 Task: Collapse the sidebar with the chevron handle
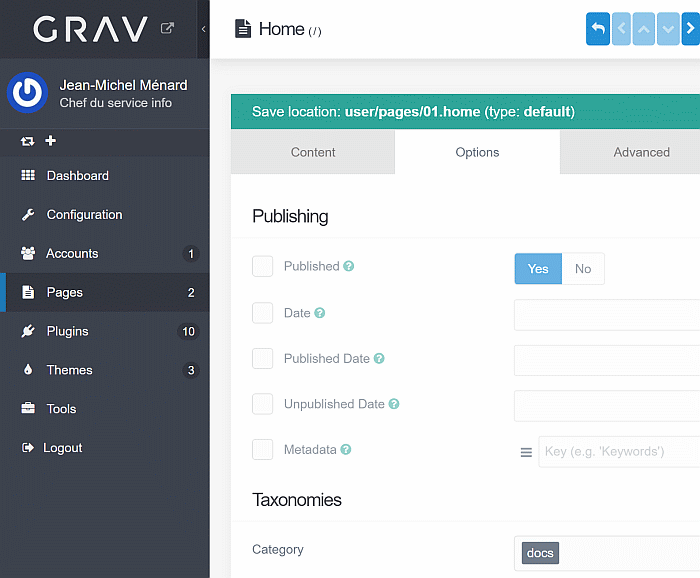204,29
